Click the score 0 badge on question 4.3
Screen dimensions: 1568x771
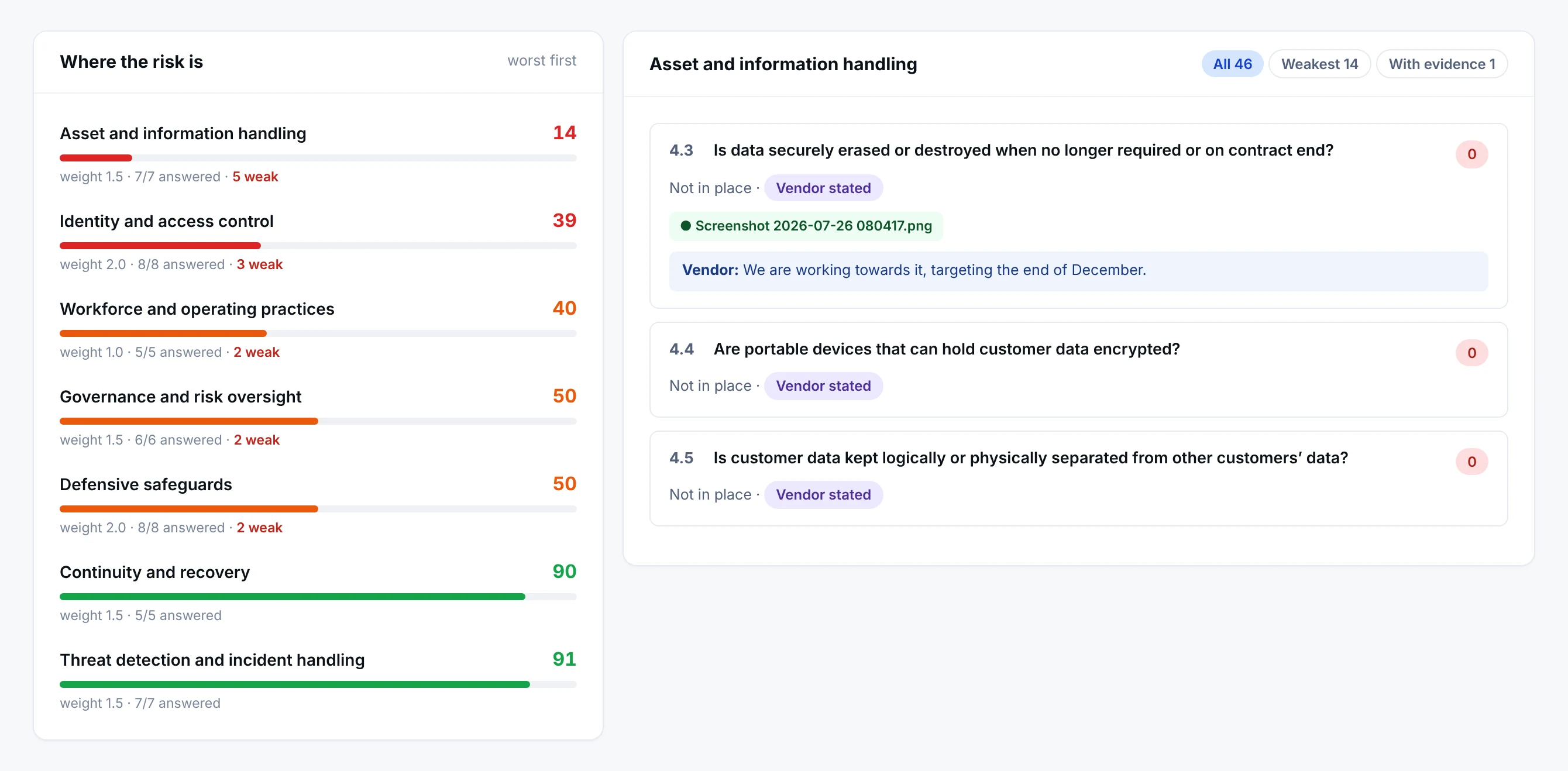tap(1471, 154)
